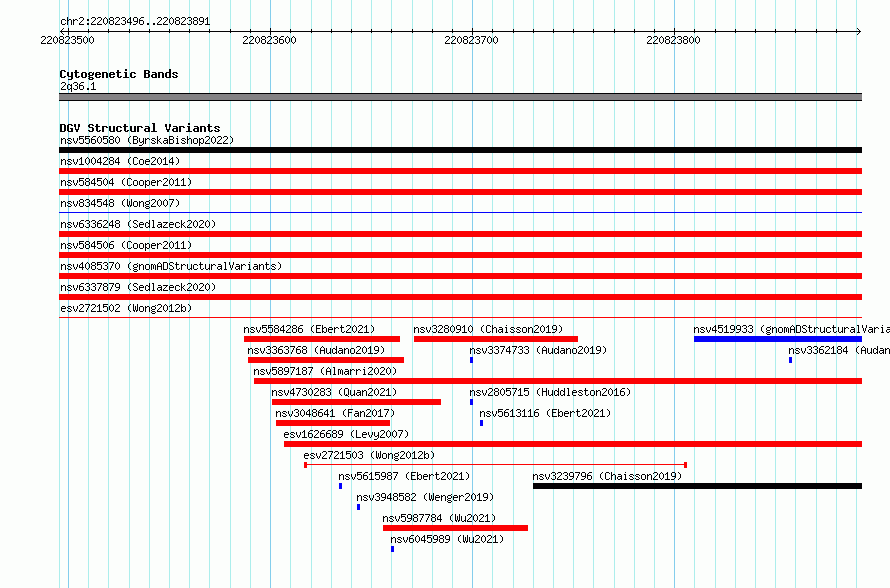
Task: Click nsv4730283 (Quan2021) label
Action: click(334, 392)
